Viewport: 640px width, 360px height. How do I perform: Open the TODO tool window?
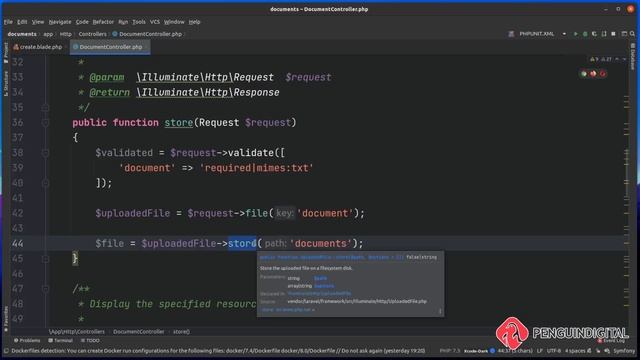(90, 340)
